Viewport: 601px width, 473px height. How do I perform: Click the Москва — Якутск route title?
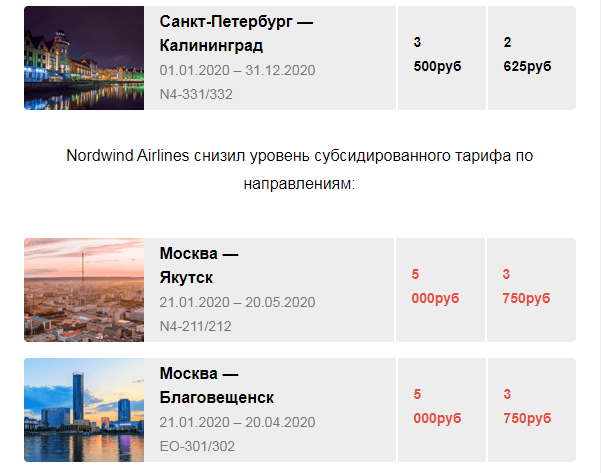point(199,266)
